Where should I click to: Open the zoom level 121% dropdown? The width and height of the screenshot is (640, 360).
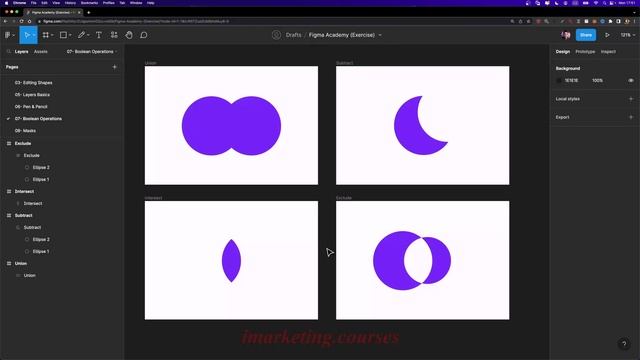(628, 35)
